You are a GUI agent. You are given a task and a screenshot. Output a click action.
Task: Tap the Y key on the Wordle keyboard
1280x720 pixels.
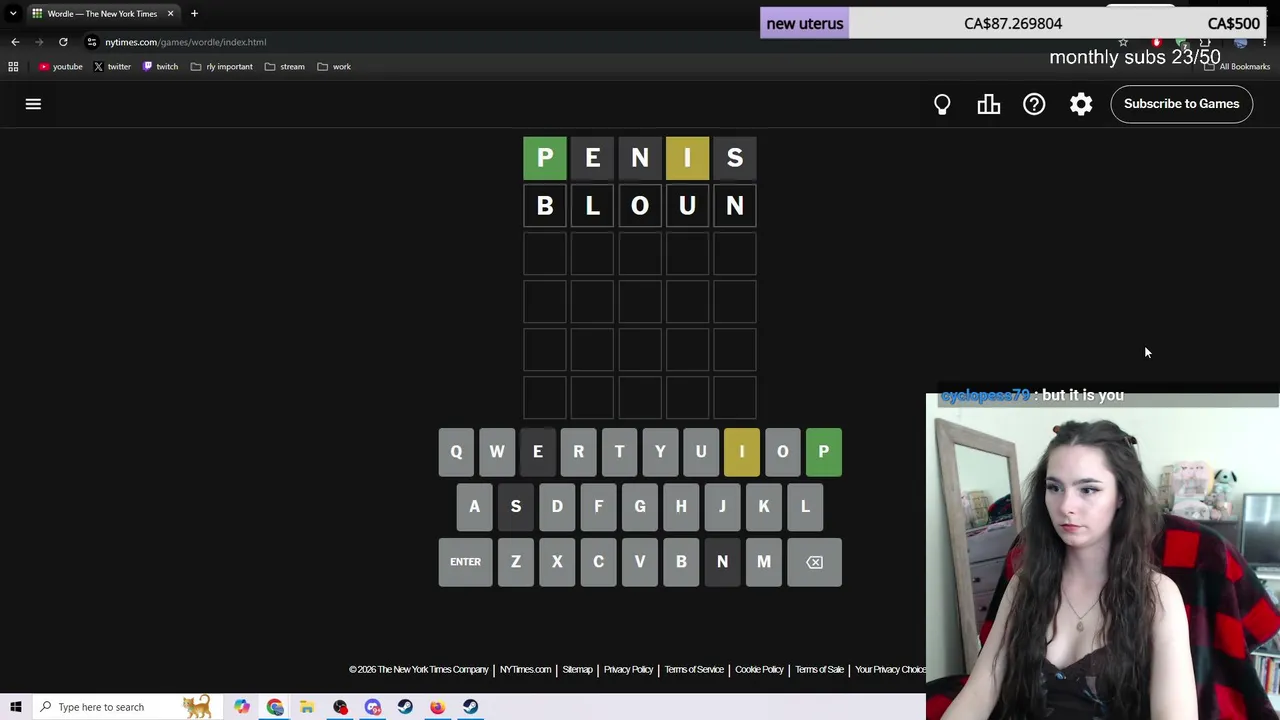tap(660, 452)
